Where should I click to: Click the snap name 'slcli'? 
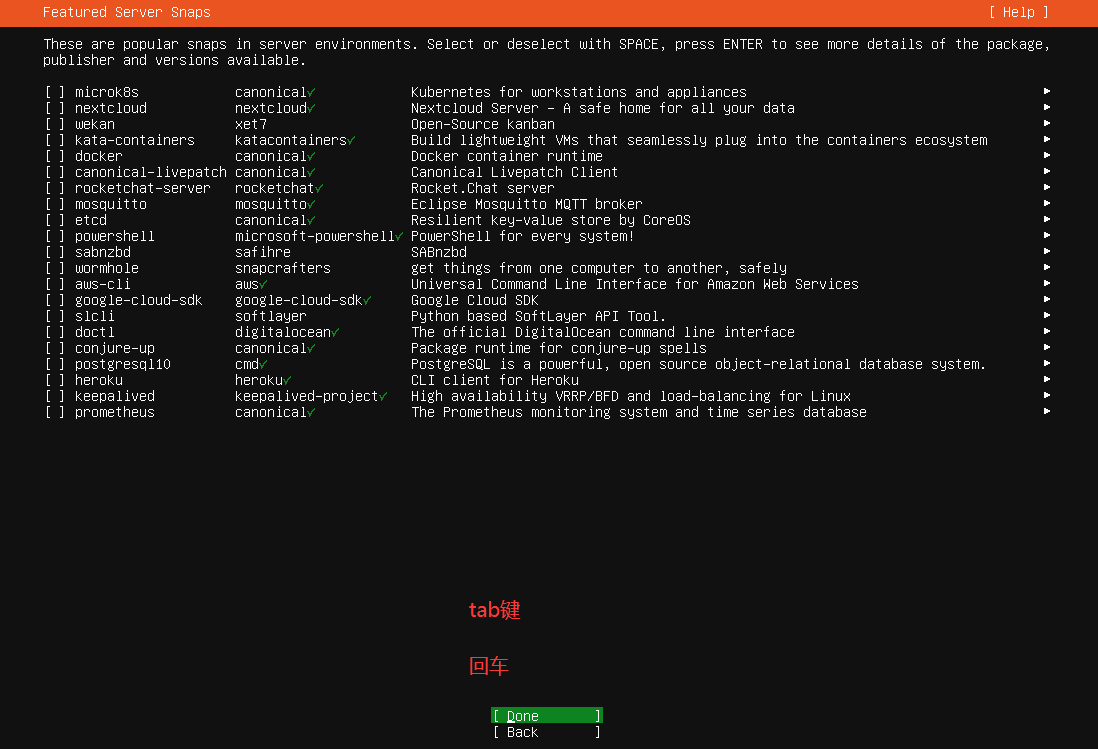click(95, 316)
